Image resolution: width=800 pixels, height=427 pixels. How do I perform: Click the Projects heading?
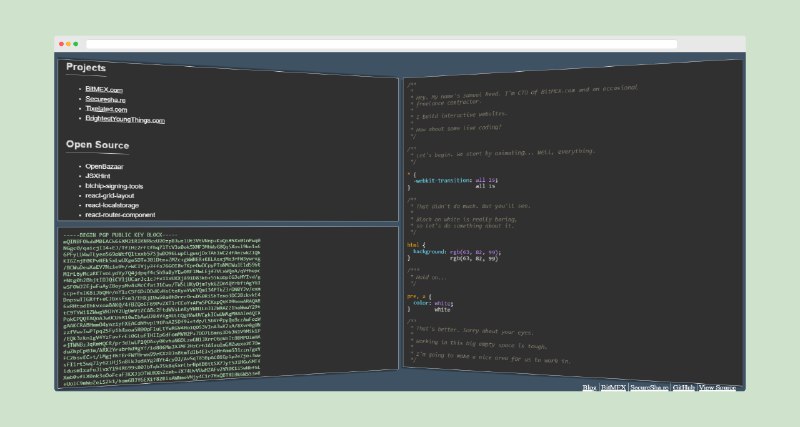coord(86,67)
